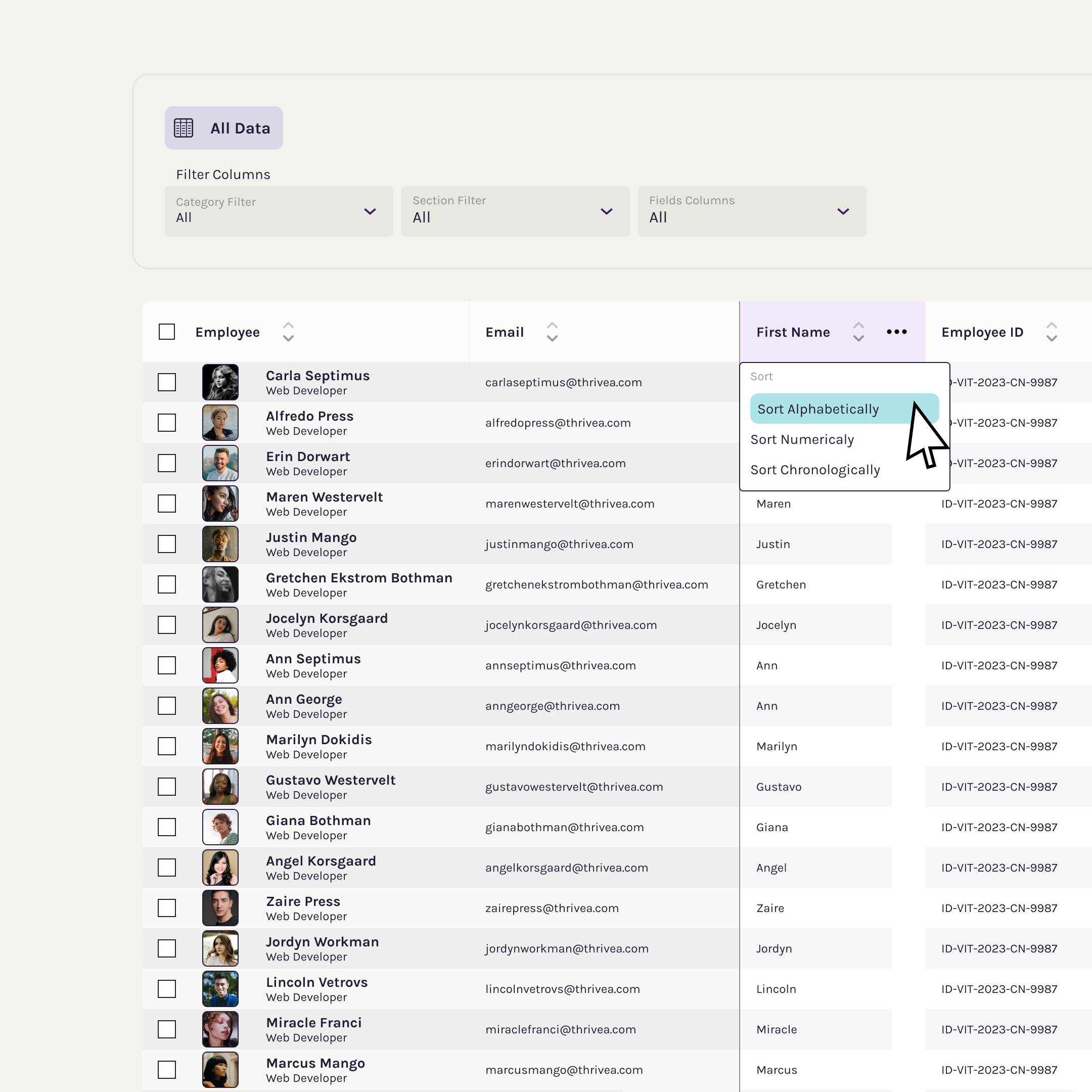This screenshot has width=1092, height=1092.
Task: Click Justin Mango's avatar picture
Action: [220, 544]
